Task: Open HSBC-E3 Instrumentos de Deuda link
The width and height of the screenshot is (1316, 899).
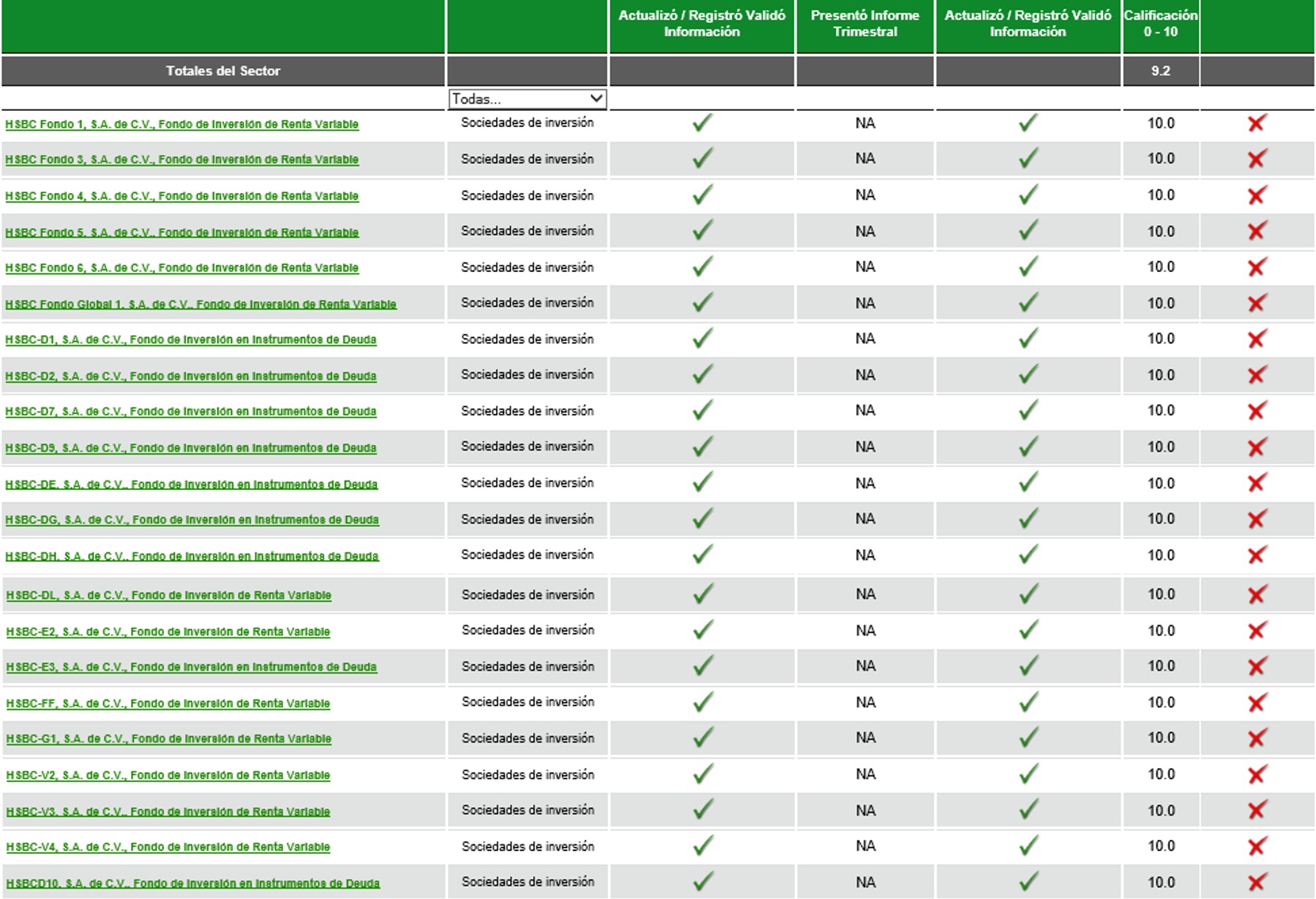Action: (x=191, y=667)
